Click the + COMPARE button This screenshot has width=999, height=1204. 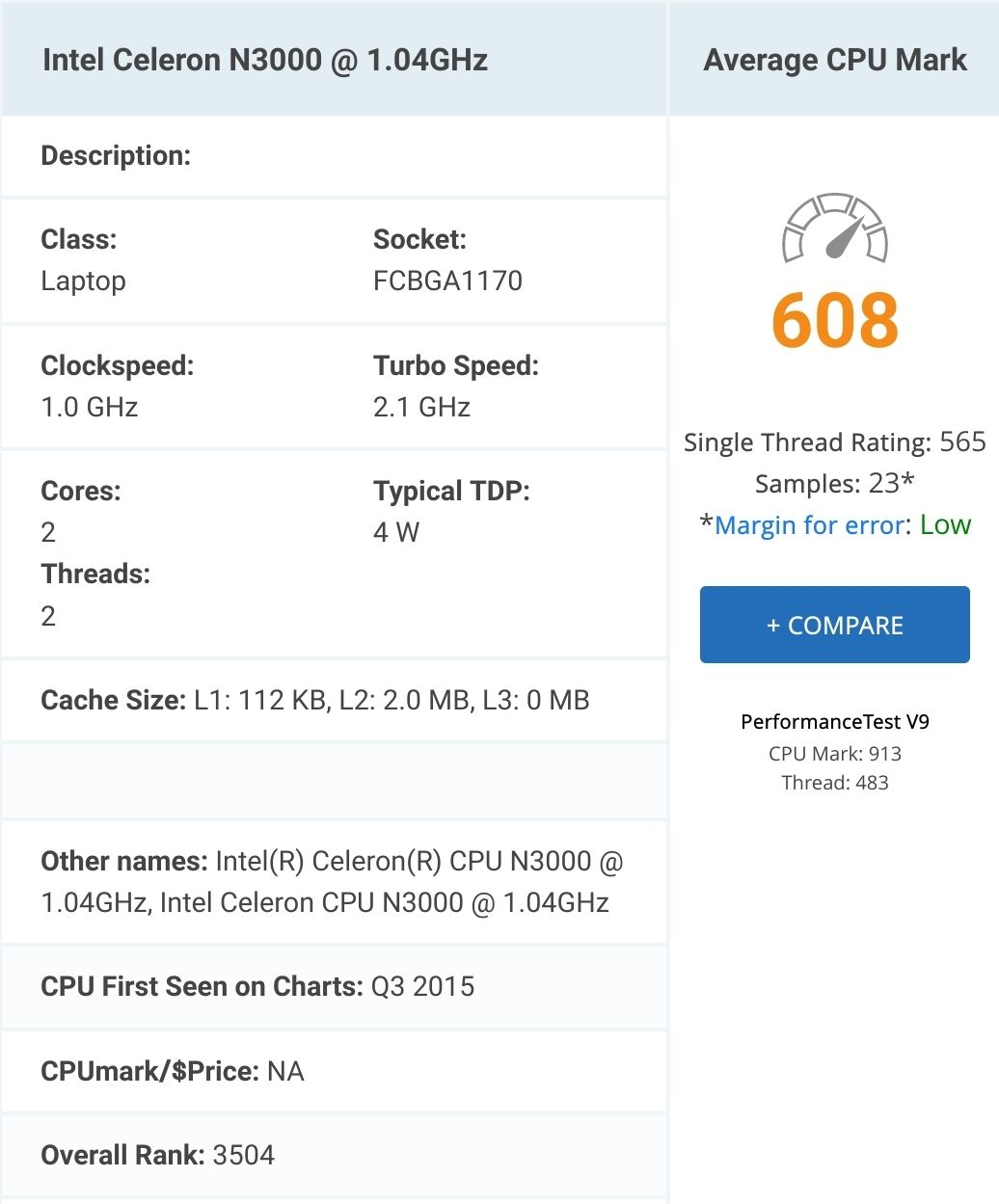pyautogui.click(x=835, y=625)
